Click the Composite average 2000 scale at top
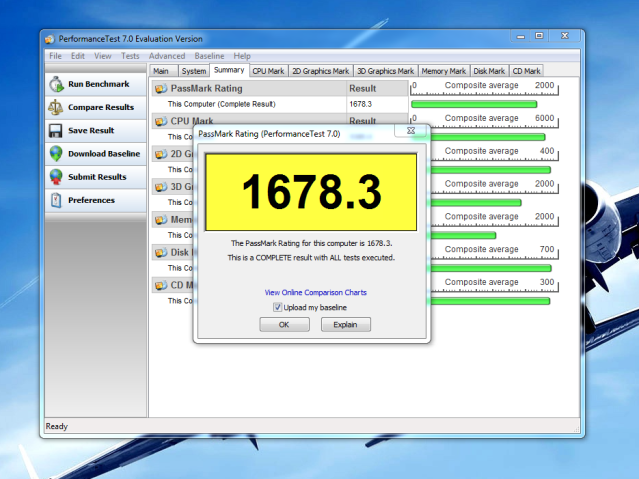The image size is (639, 479). pos(485,87)
